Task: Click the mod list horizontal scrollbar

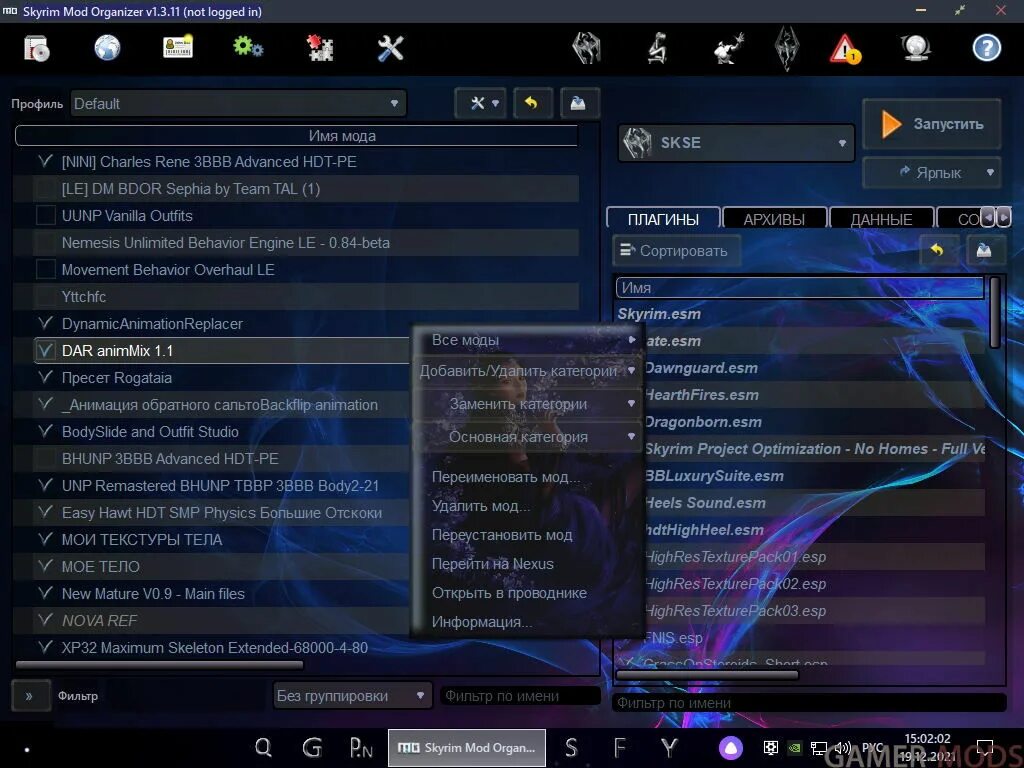Action: [159, 665]
